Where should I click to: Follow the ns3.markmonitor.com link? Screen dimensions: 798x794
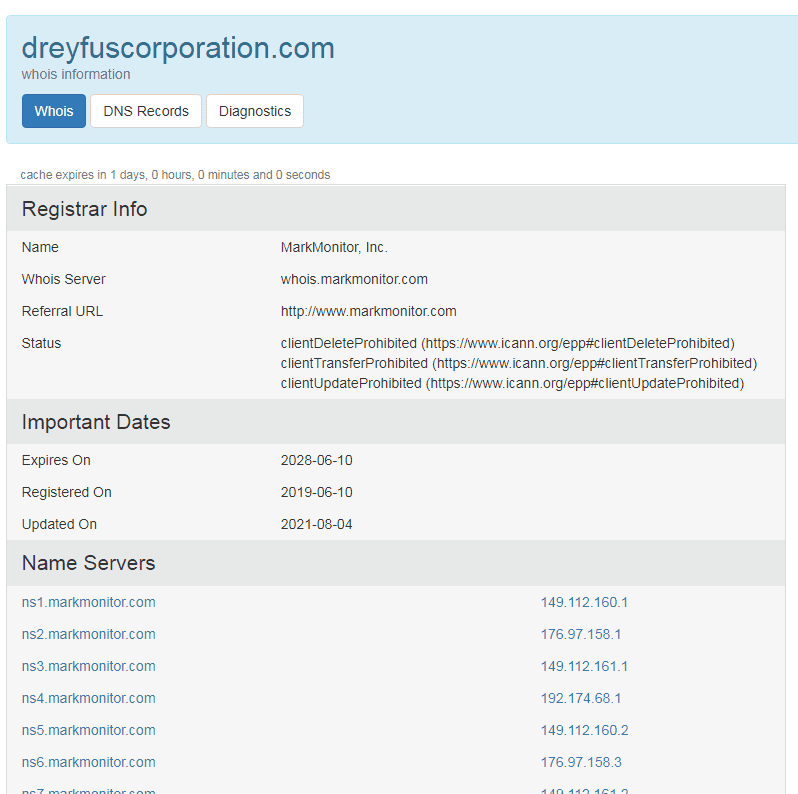pos(89,666)
